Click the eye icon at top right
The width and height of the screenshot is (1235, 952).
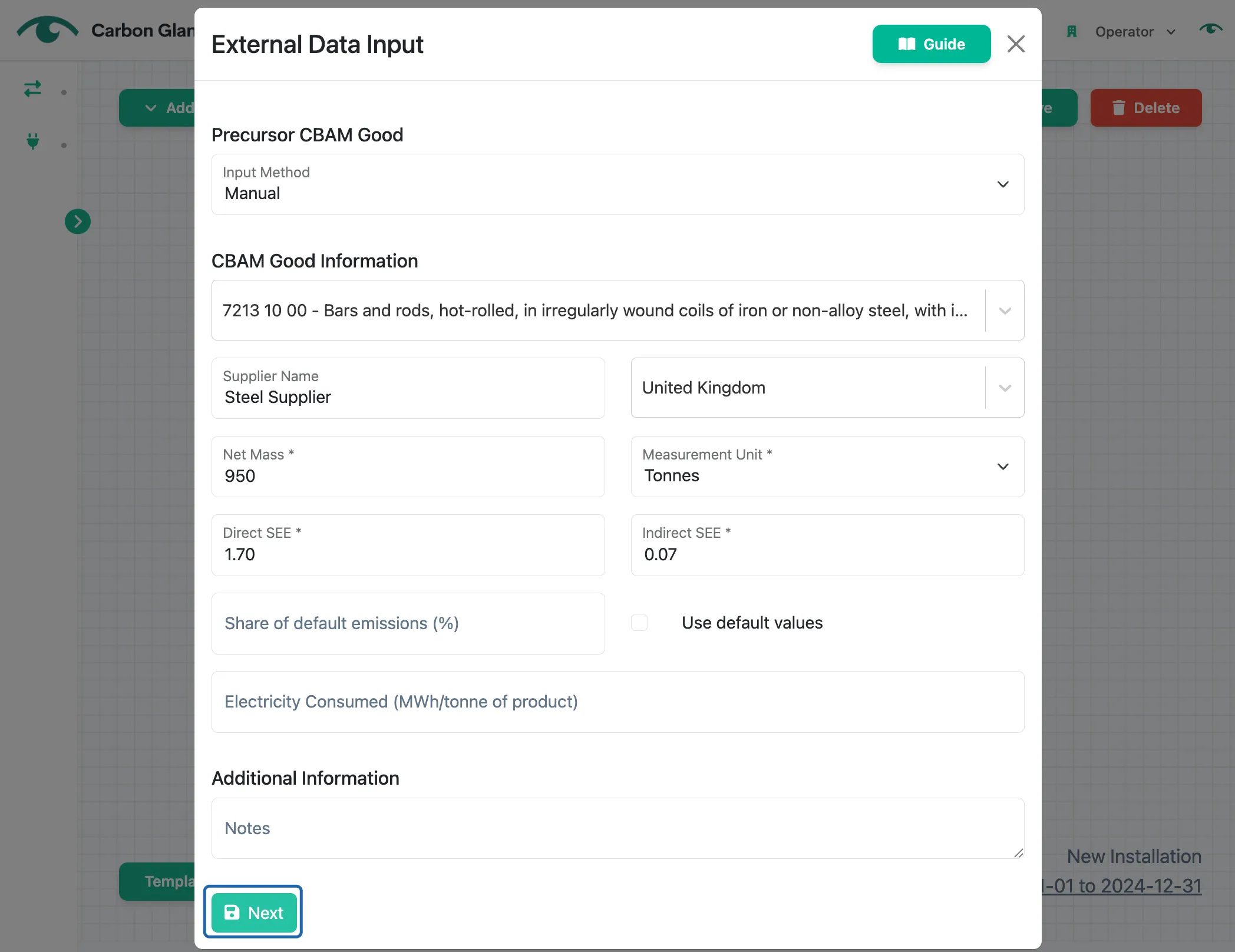pos(1210,29)
